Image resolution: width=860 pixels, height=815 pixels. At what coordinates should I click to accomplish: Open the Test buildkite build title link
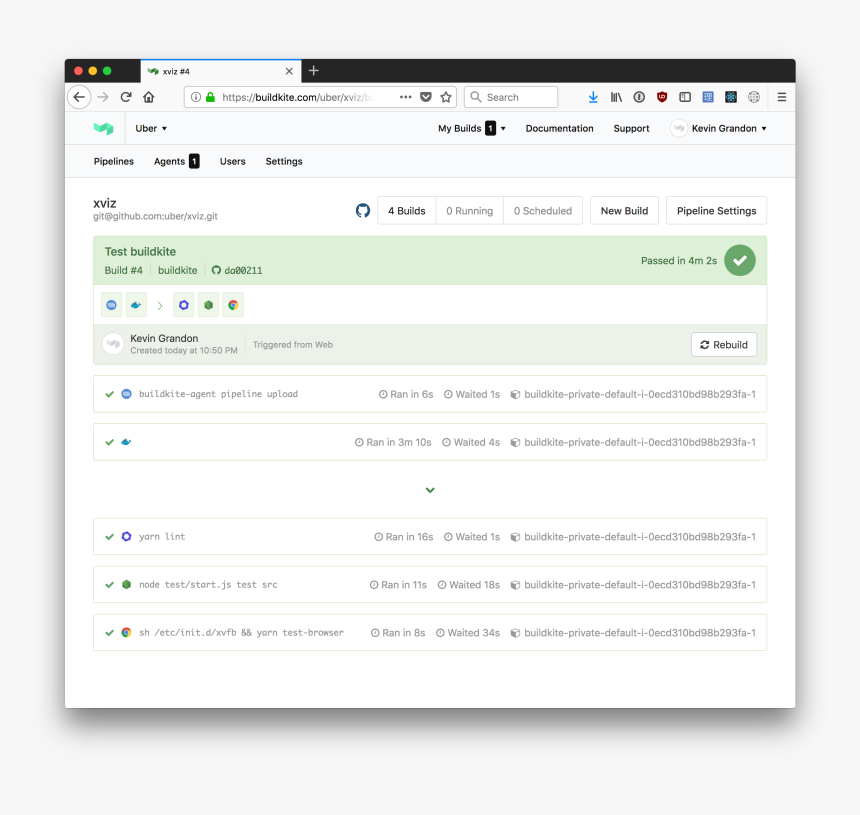click(140, 252)
